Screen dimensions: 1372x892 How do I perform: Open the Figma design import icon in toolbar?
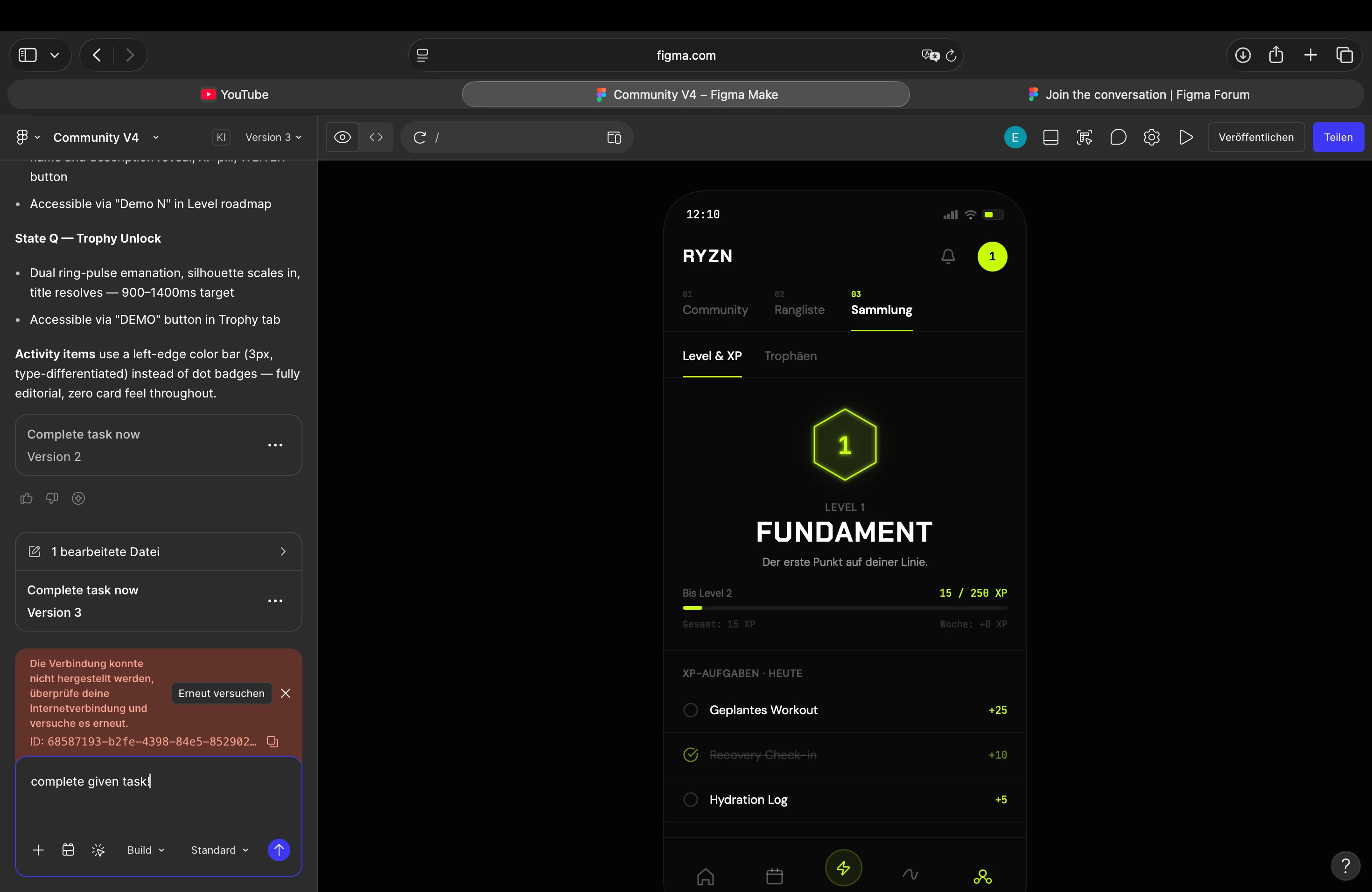pos(1085,137)
